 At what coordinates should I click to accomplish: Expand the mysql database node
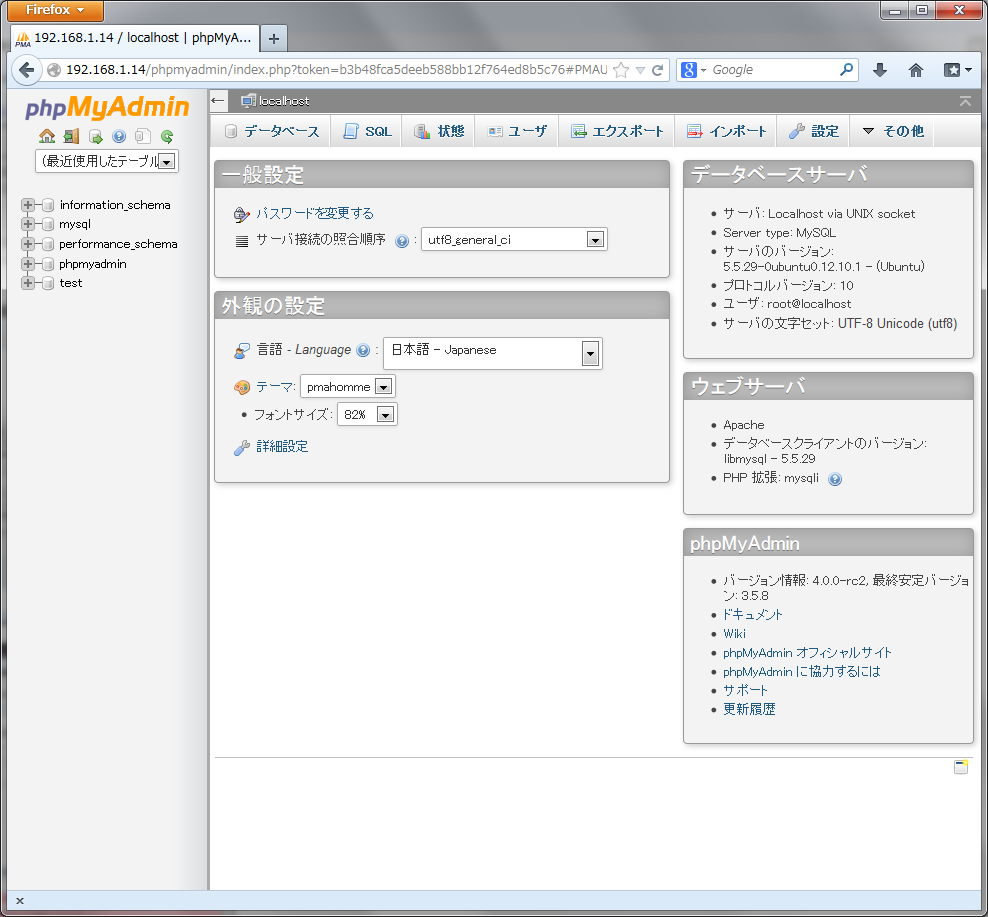(27, 224)
